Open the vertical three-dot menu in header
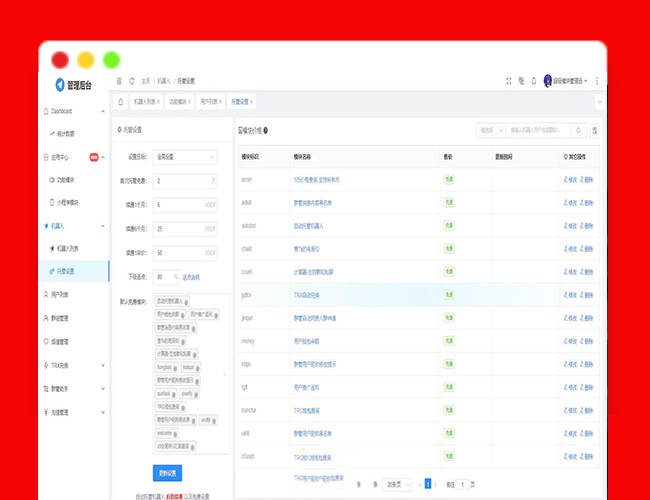This screenshot has height=500, width=650. pyautogui.click(x=597, y=81)
